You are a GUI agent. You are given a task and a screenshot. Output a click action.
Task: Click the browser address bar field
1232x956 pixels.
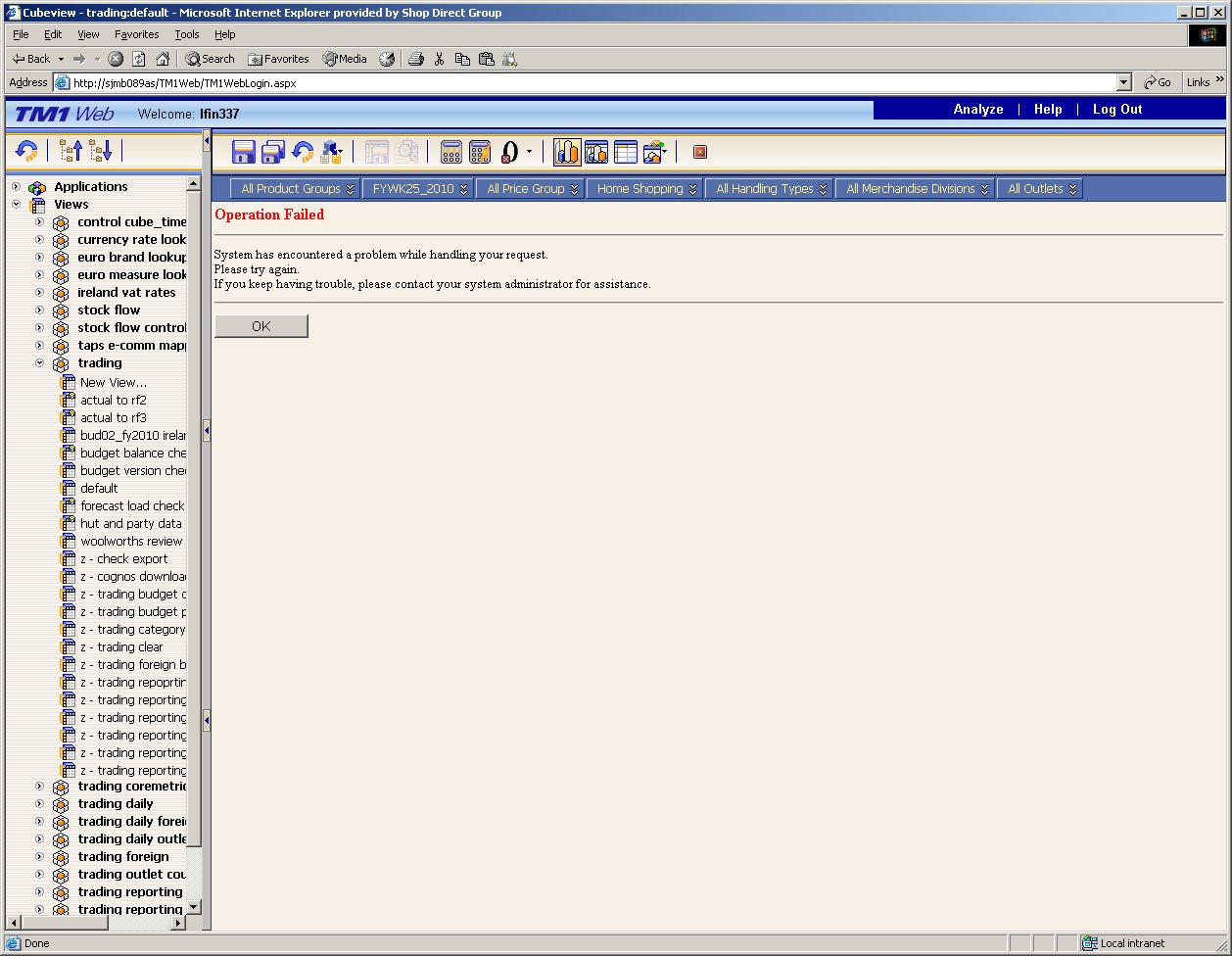coord(588,83)
